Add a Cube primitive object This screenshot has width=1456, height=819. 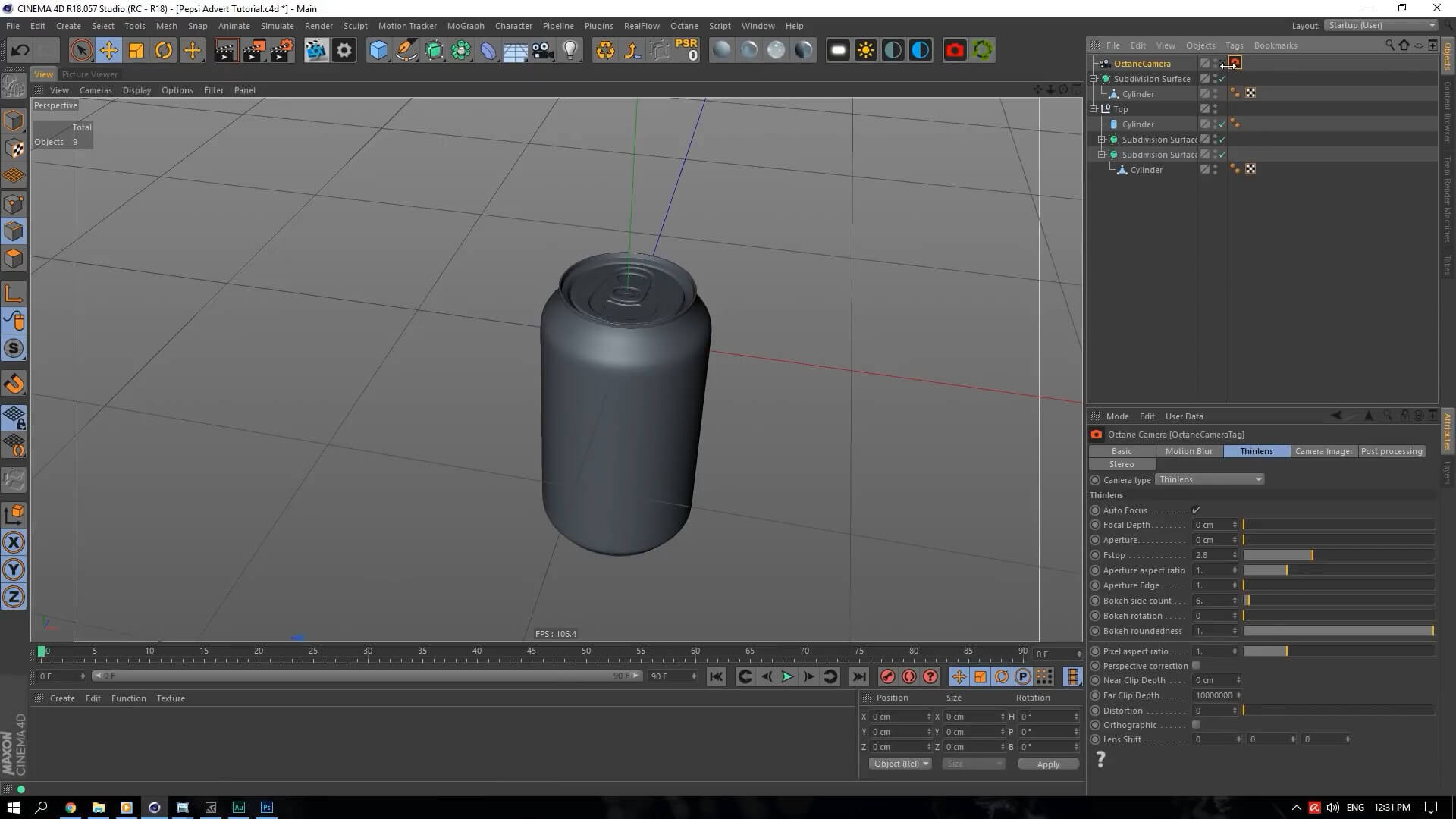[378, 51]
